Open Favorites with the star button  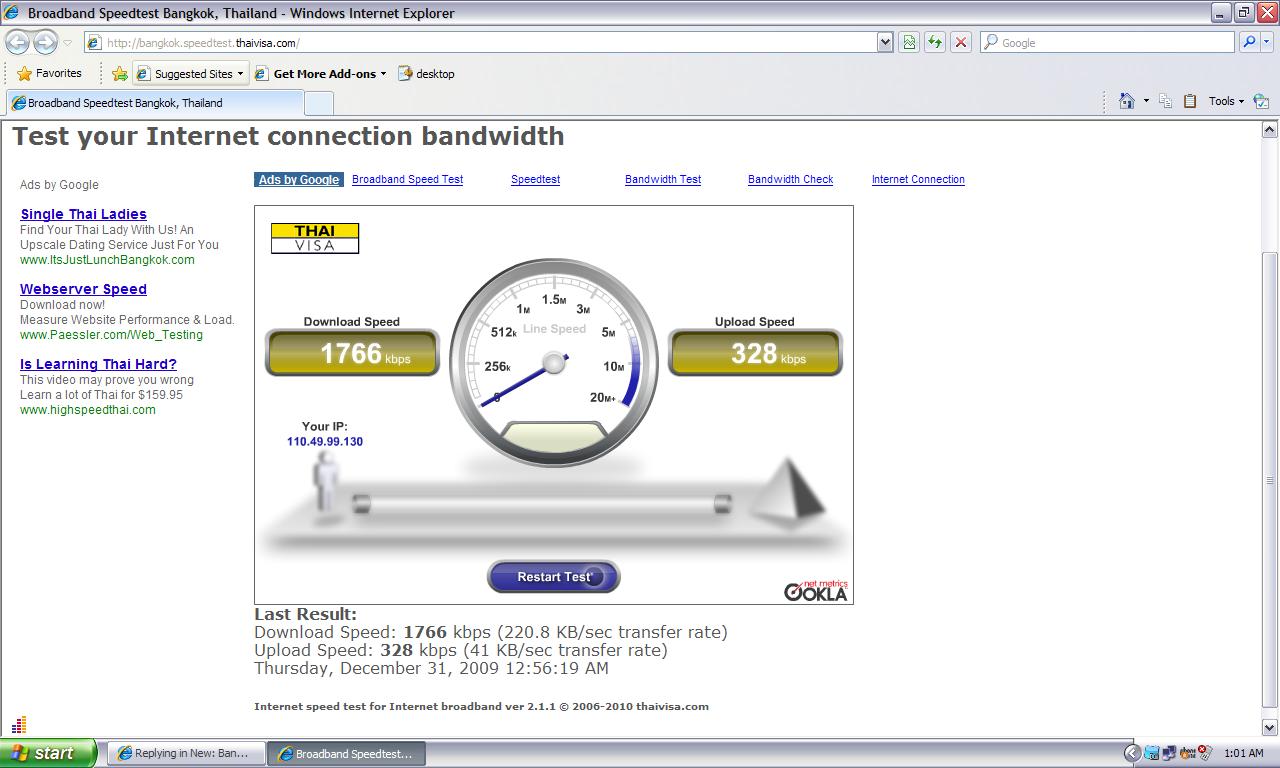coord(49,73)
